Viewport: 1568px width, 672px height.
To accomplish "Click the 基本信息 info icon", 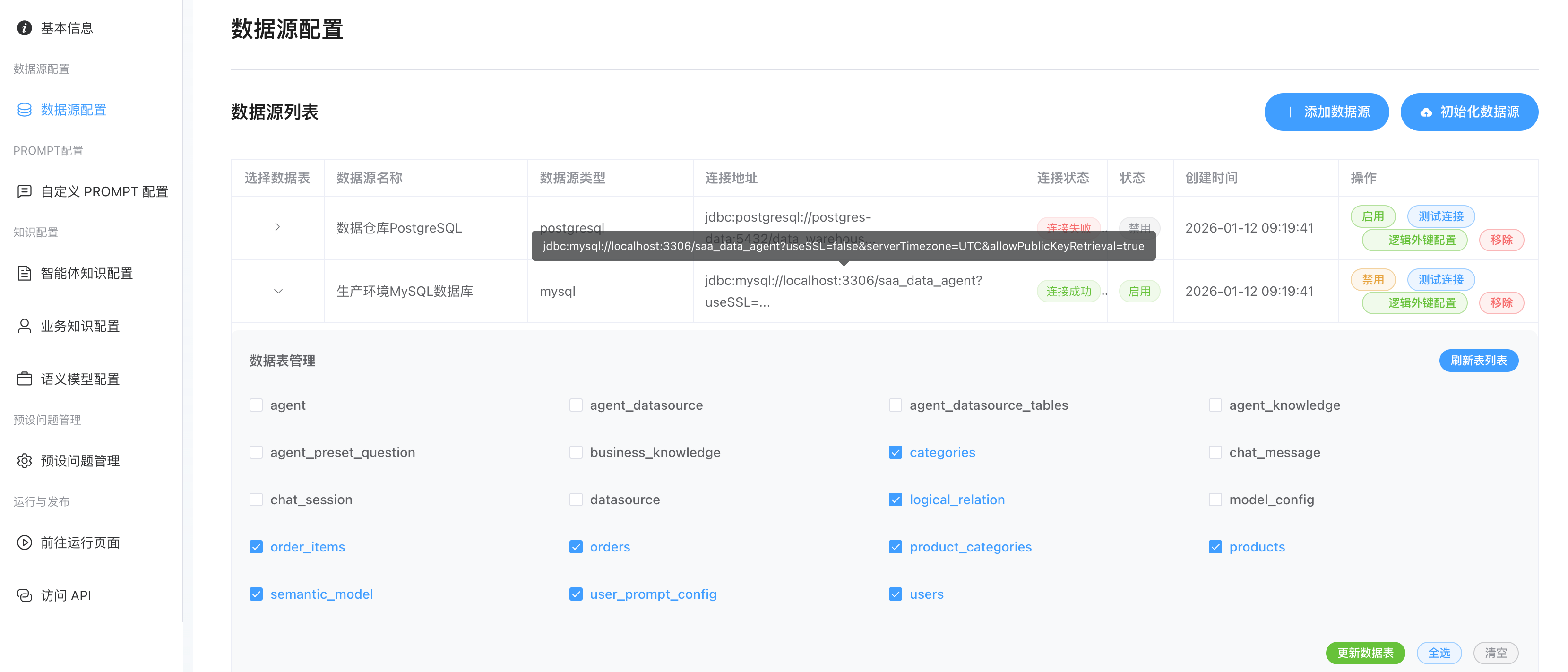I will pyautogui.click(x=25, y=28).
